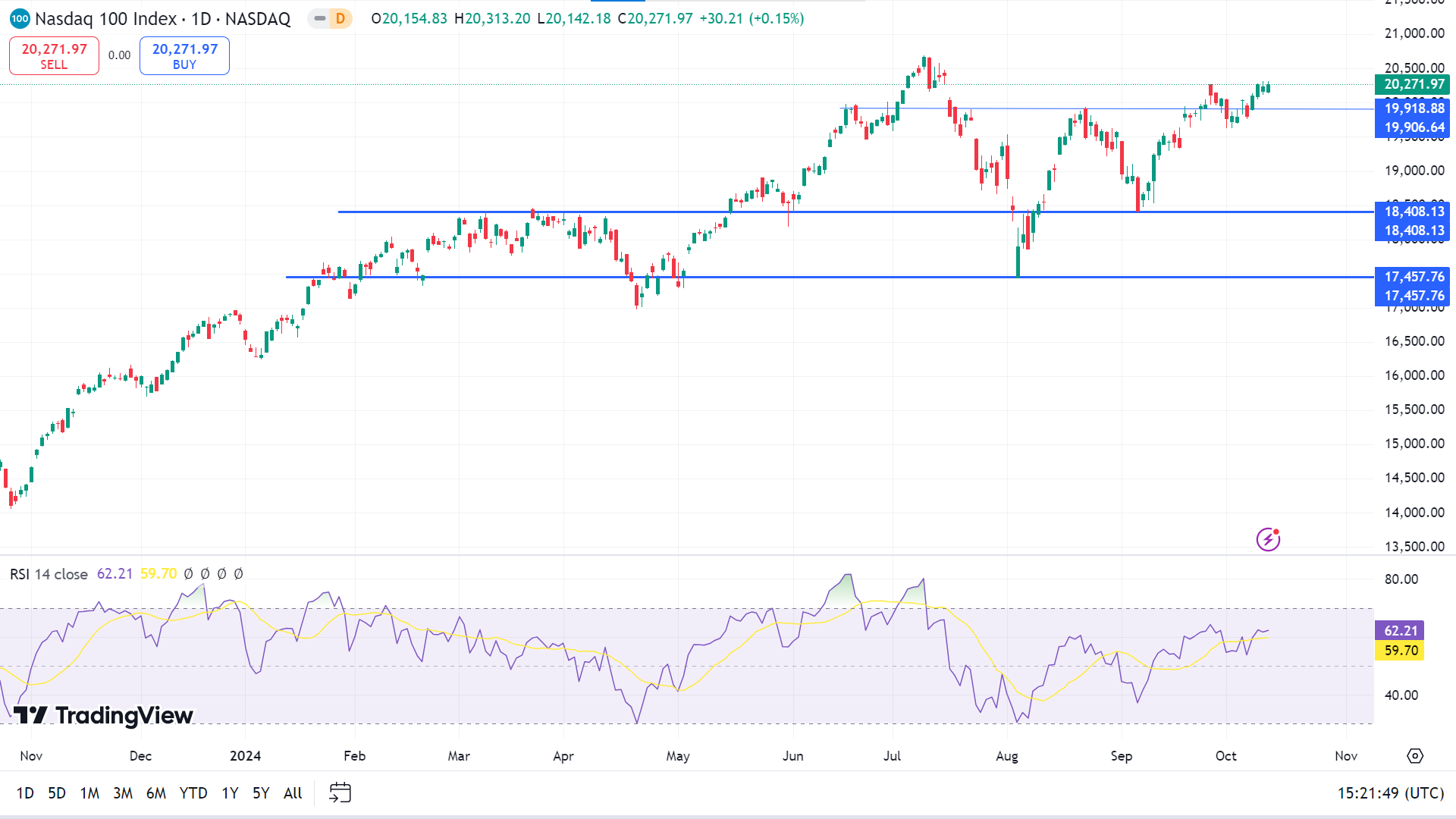This screenshot has height=819, width=1456.
Task: Select the 1Y time range
Action: [x=230, y=793]
